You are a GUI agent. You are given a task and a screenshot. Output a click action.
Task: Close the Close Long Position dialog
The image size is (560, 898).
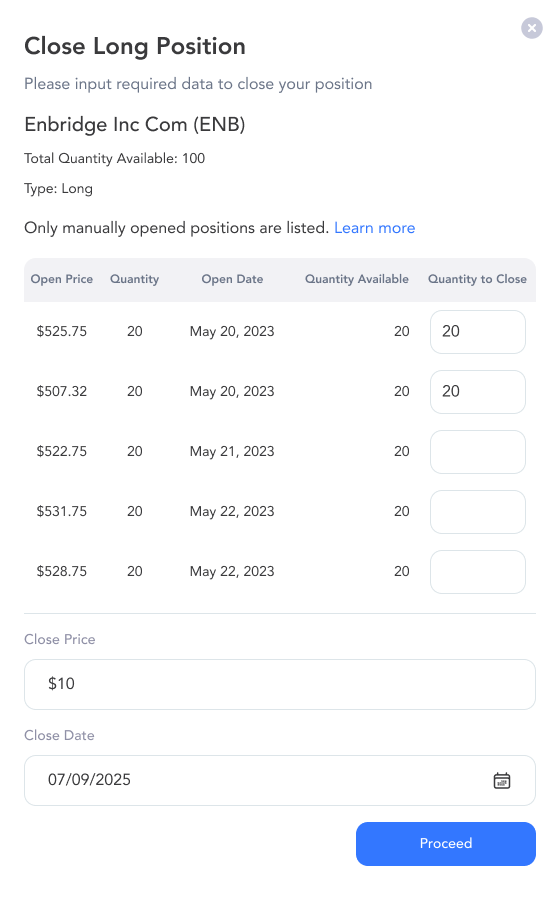[531, 27]
